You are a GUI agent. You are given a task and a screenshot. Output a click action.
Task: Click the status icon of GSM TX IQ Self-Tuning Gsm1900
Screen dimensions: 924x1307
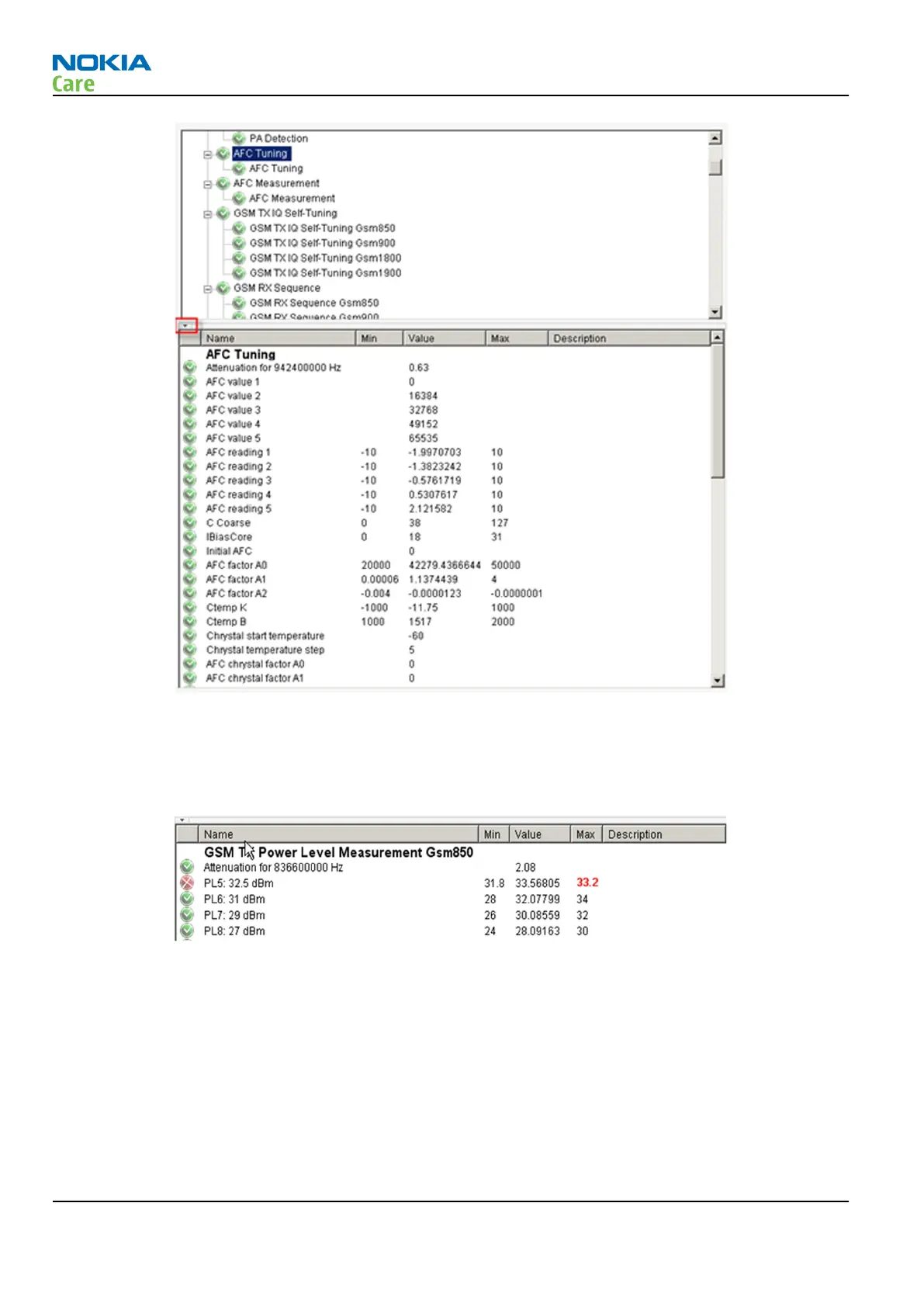tap(239, 273)
